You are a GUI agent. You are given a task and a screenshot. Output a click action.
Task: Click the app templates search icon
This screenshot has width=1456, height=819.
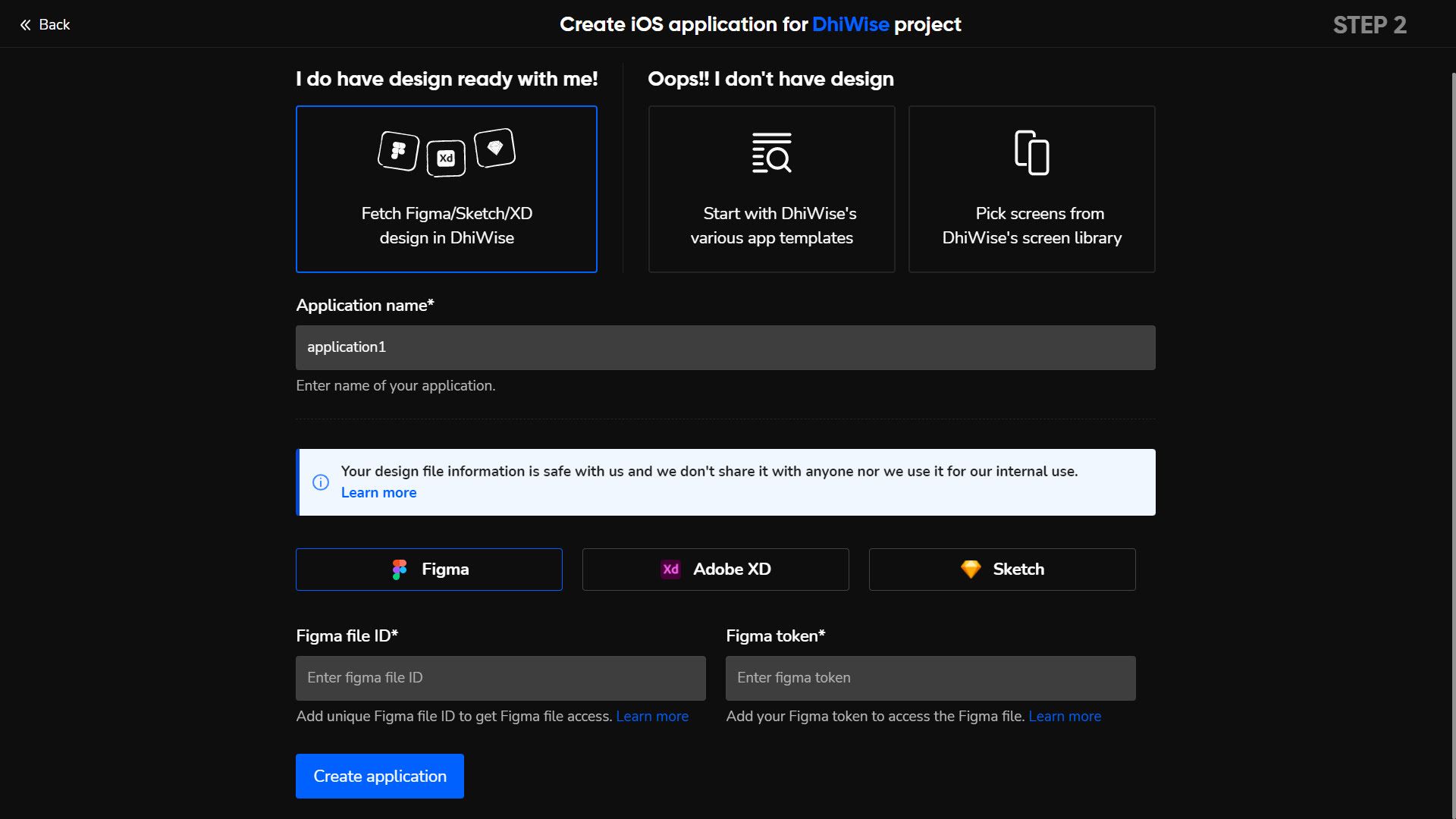tap(771, 153)
